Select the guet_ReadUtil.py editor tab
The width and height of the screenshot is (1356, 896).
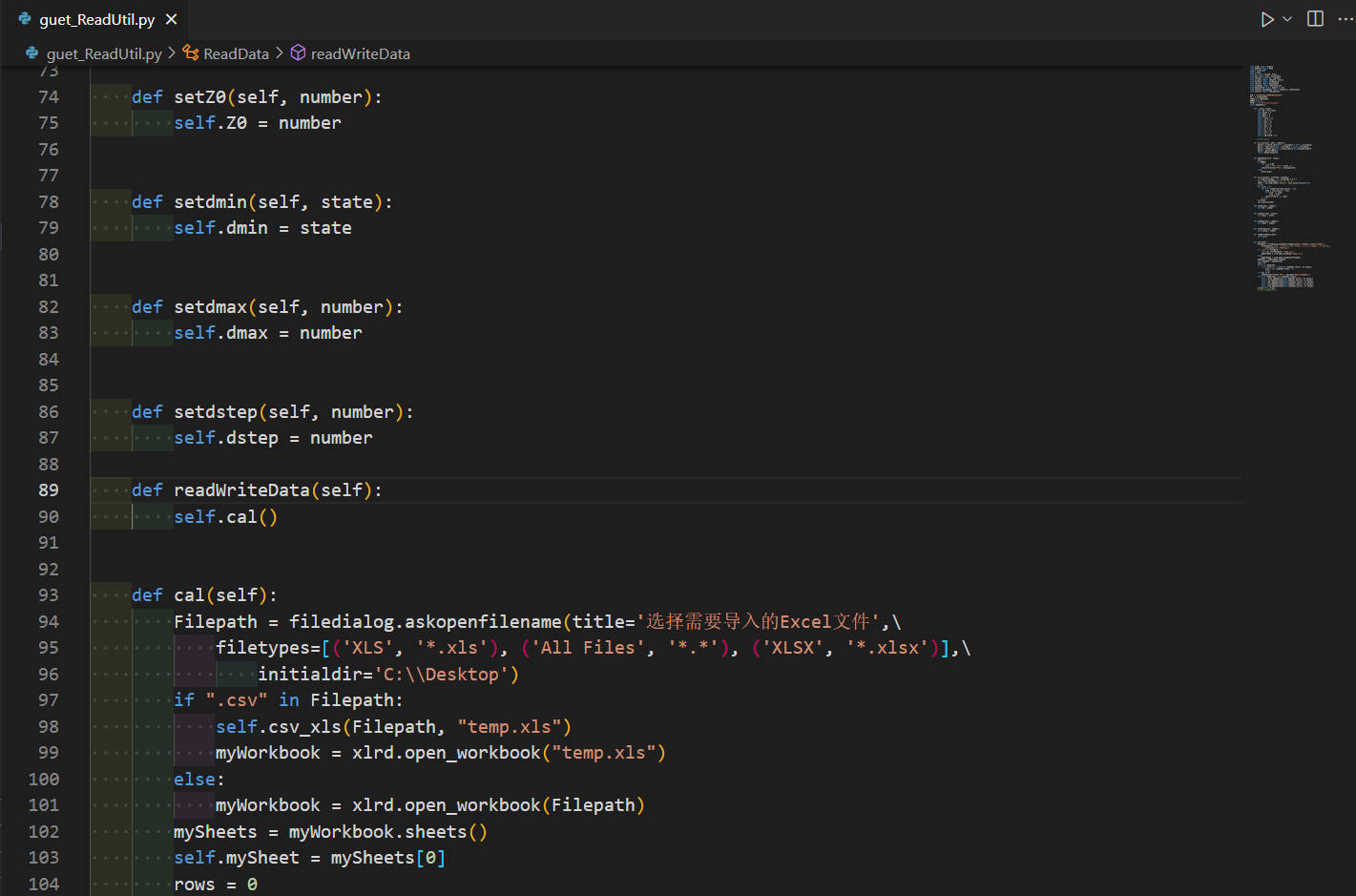click(95, 19)
